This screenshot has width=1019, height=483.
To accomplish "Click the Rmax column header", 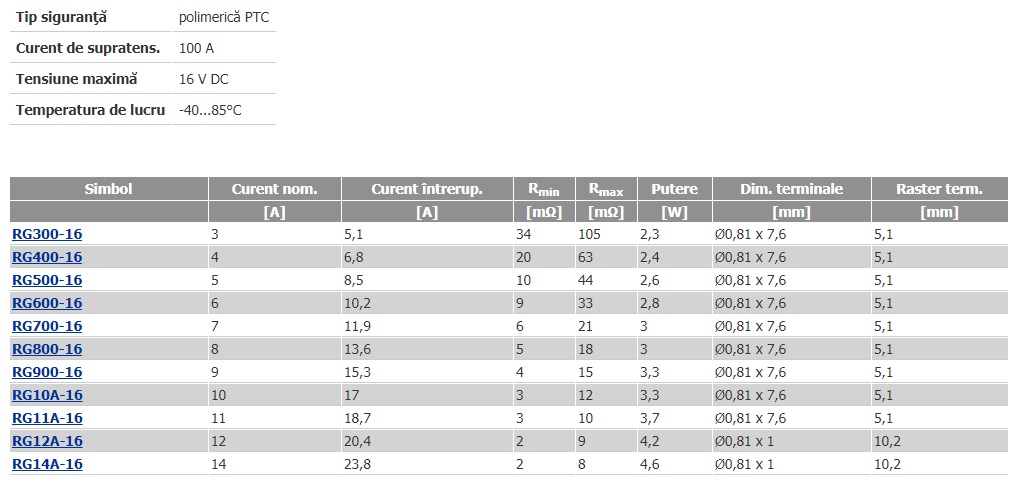I will 606,189.
